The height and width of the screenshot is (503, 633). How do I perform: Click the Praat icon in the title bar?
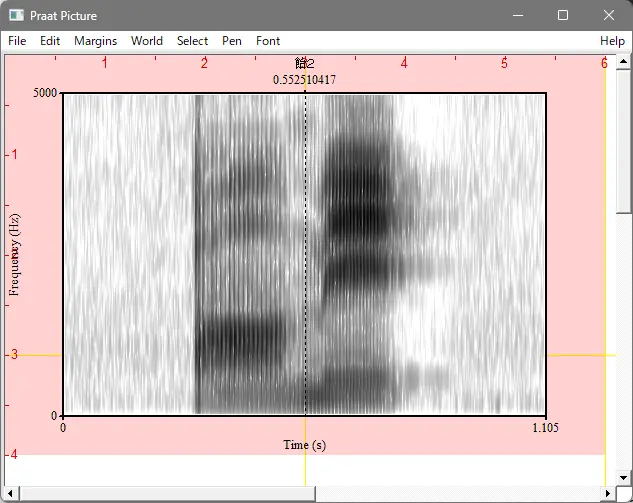pyautogui.click(x=16, y=16)
